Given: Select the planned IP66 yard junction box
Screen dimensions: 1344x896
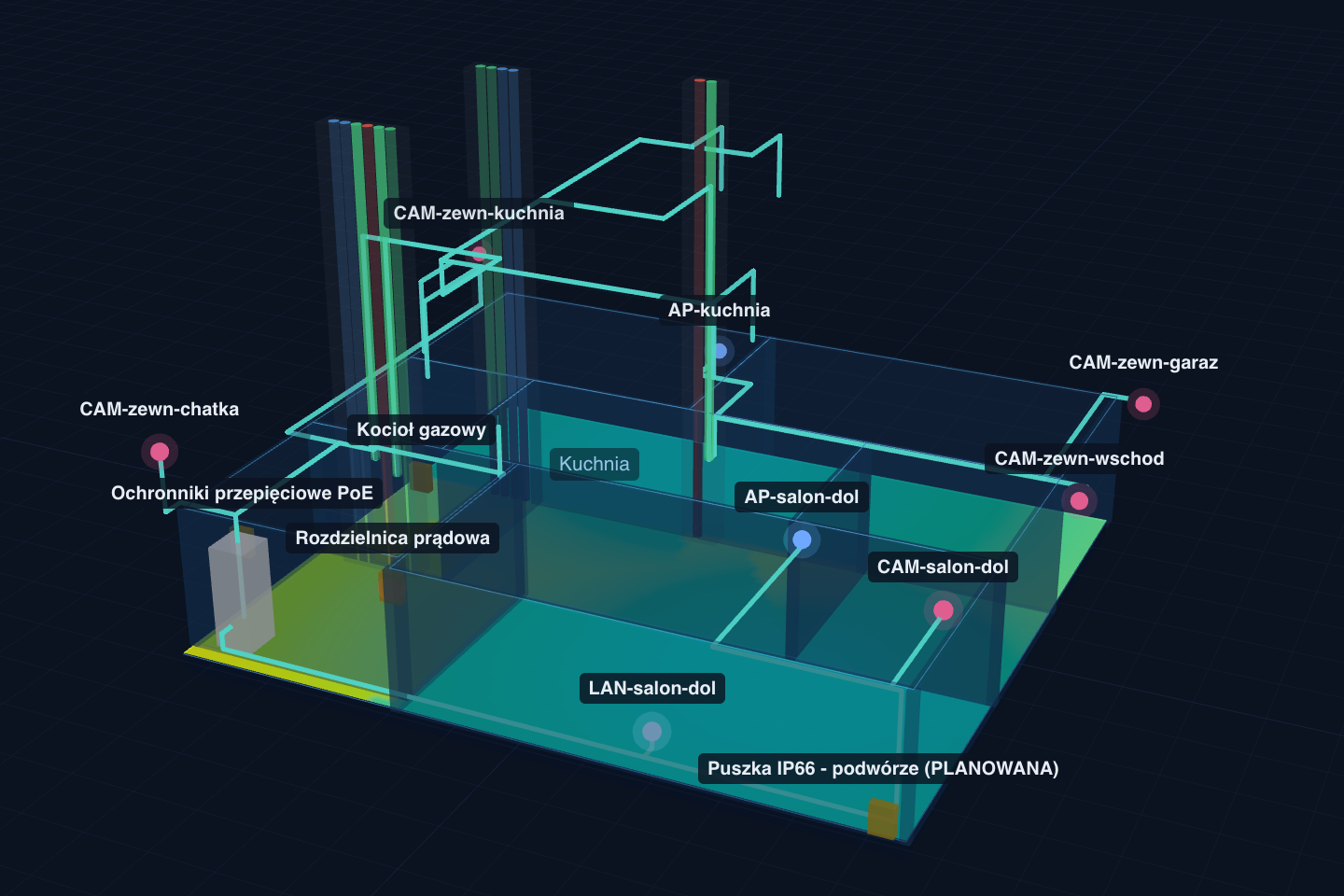Looking at the screenshot, I should coord(883,819).
